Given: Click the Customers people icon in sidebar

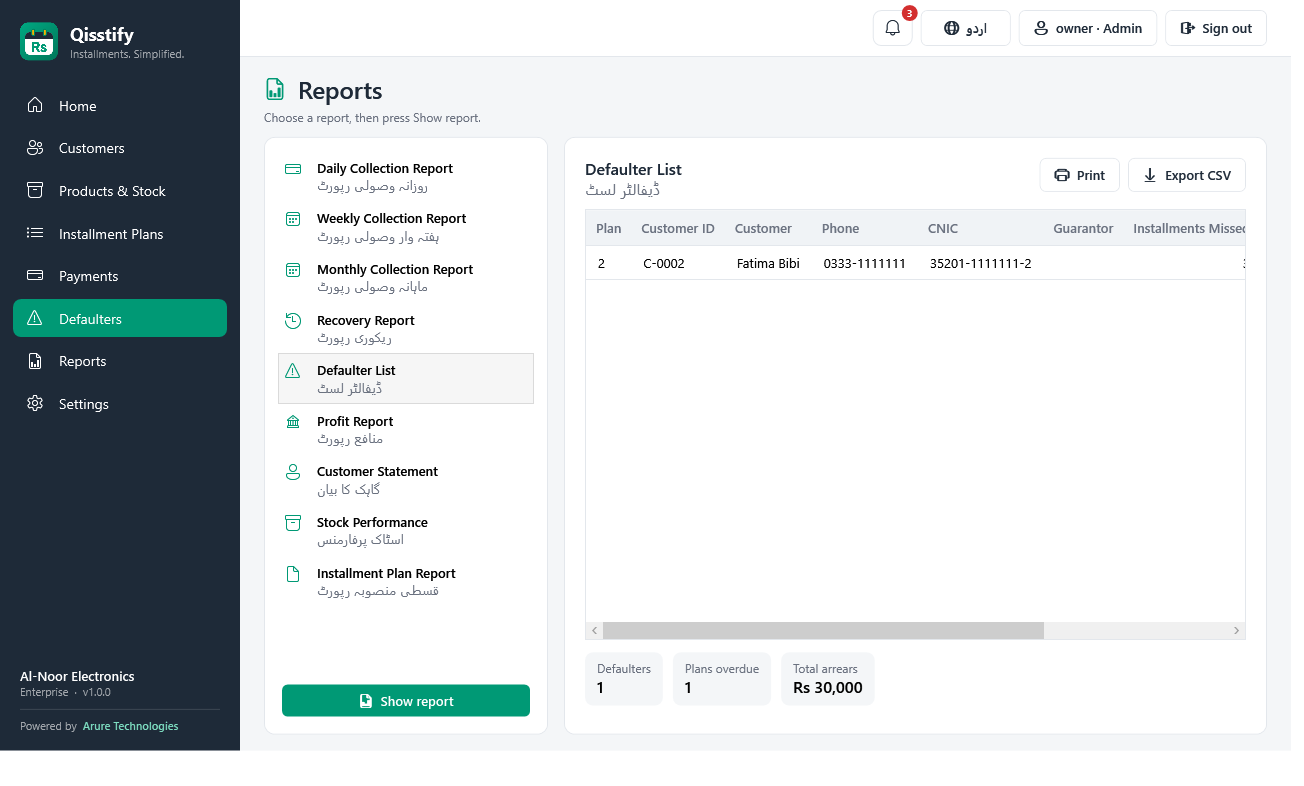Looking at the screenshot, I should [x=35, y=148].
